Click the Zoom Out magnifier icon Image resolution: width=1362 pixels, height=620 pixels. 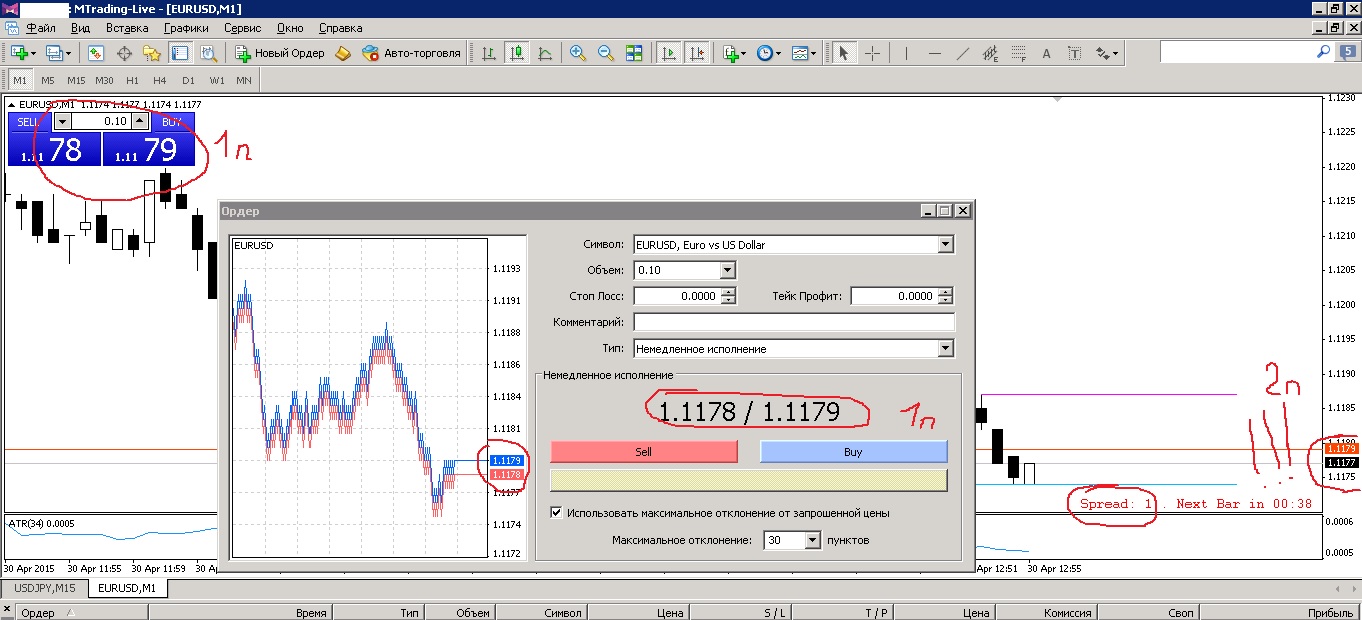click(x=606, y=53)
